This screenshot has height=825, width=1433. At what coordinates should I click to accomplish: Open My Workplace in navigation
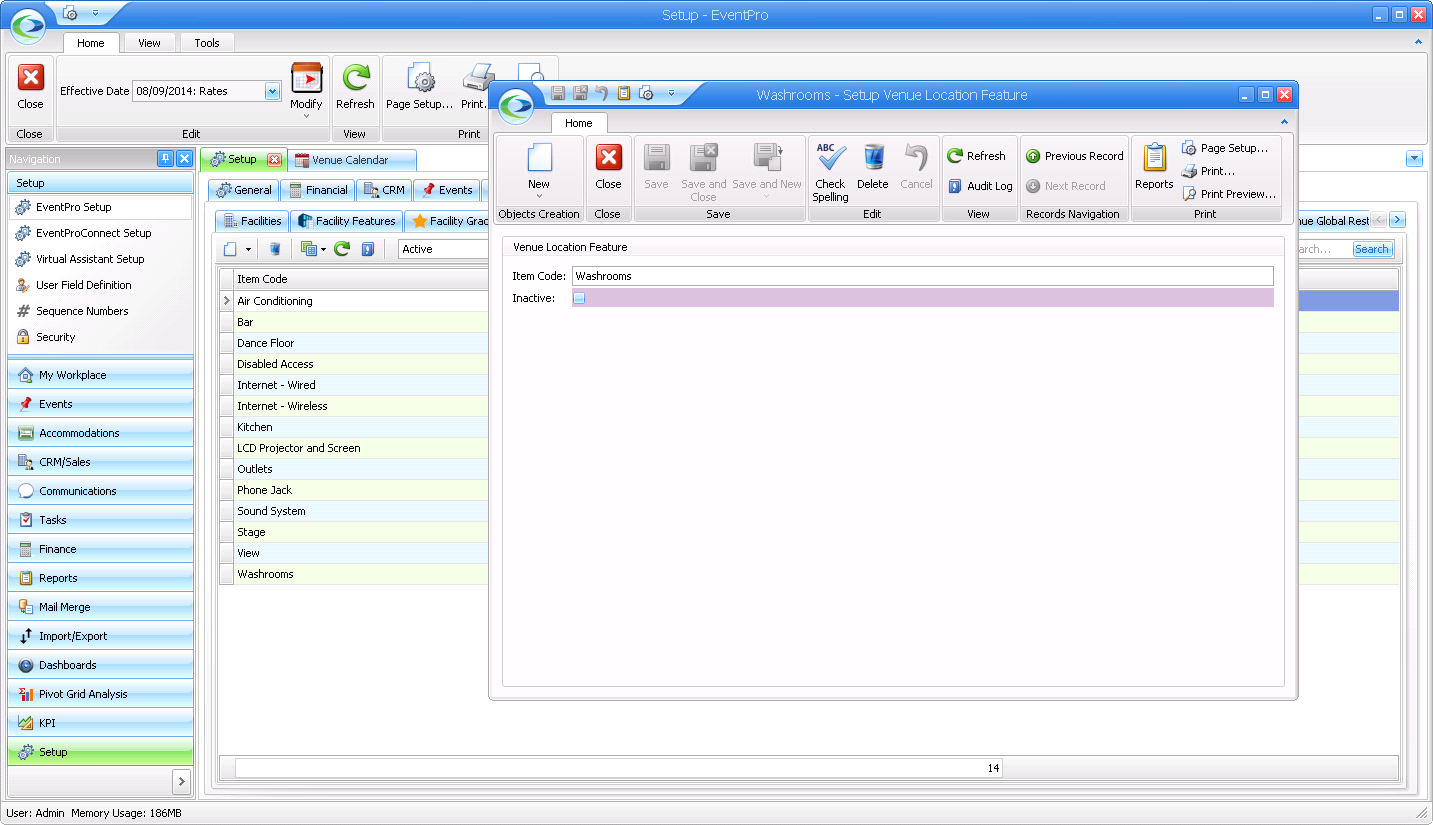(100, 375)
